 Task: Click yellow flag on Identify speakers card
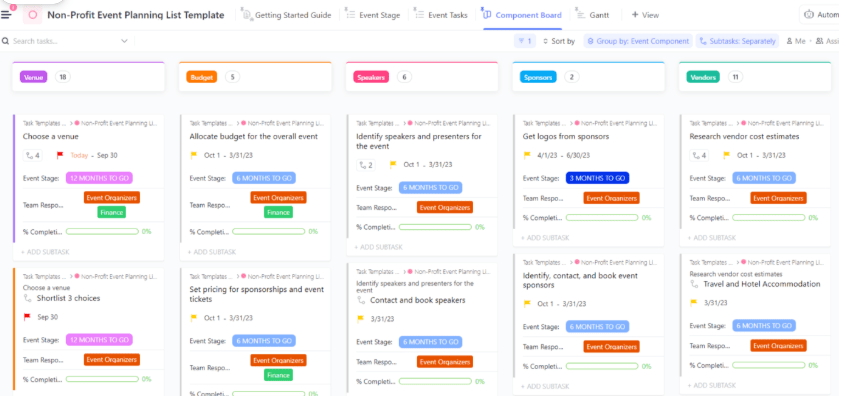pyautogui.click(x=393, y=165)
